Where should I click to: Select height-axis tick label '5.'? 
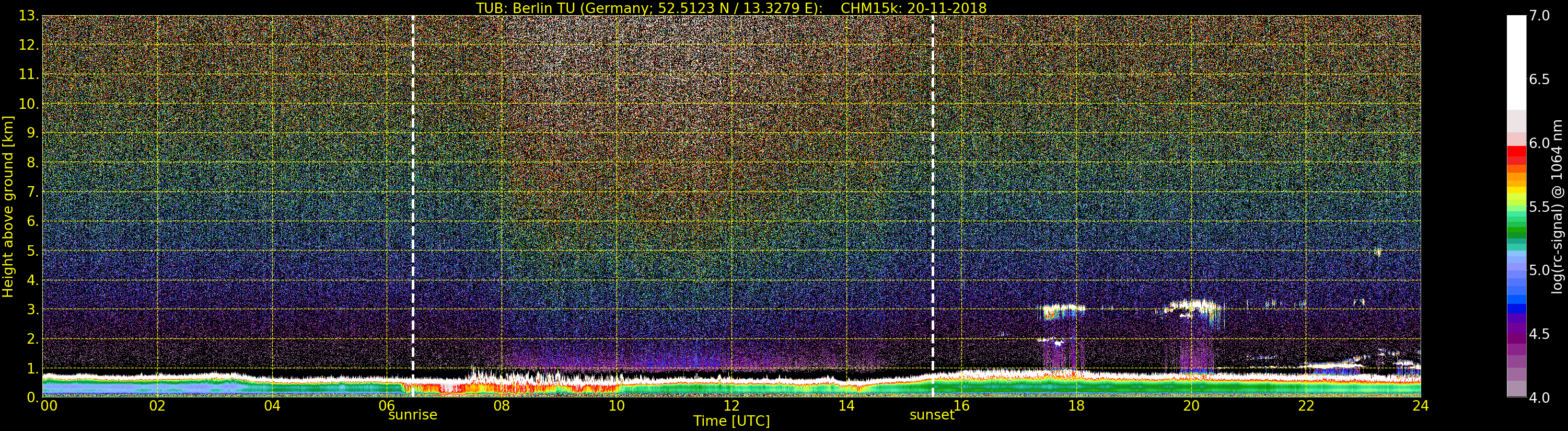tap(33, 251)
